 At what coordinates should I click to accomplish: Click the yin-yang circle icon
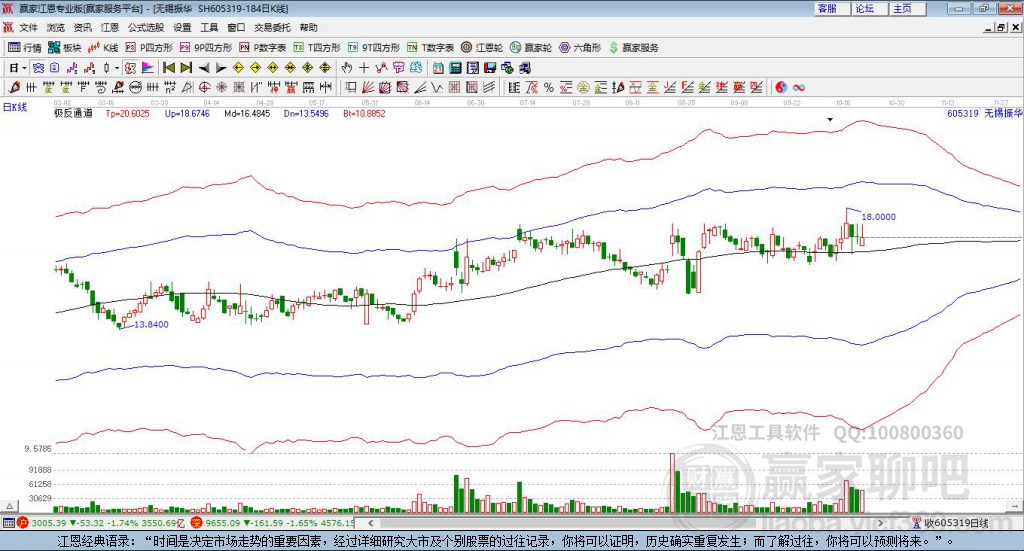pos(781,87)
